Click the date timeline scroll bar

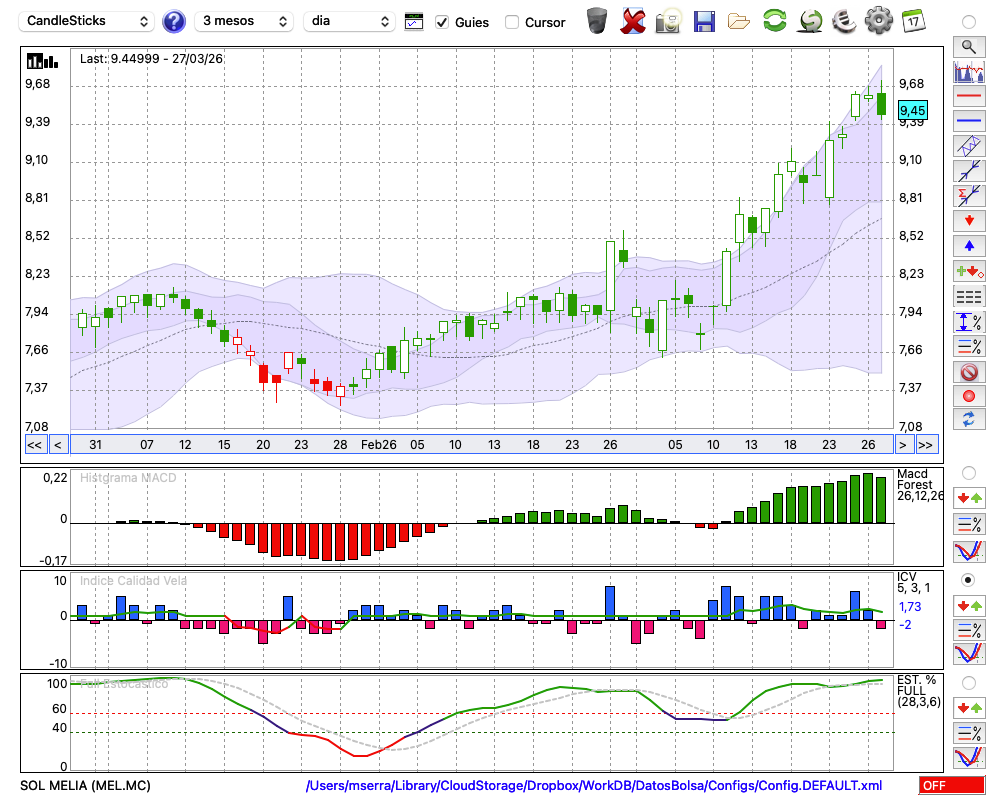[x=480, y=445]
